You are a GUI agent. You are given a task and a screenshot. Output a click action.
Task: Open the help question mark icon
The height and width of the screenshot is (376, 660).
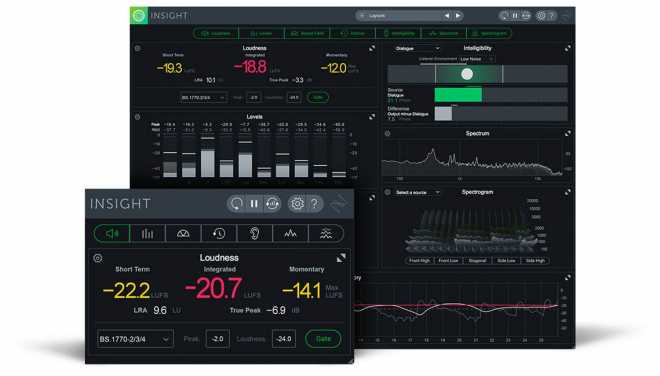pyautogui.click(x=314, y=204)
